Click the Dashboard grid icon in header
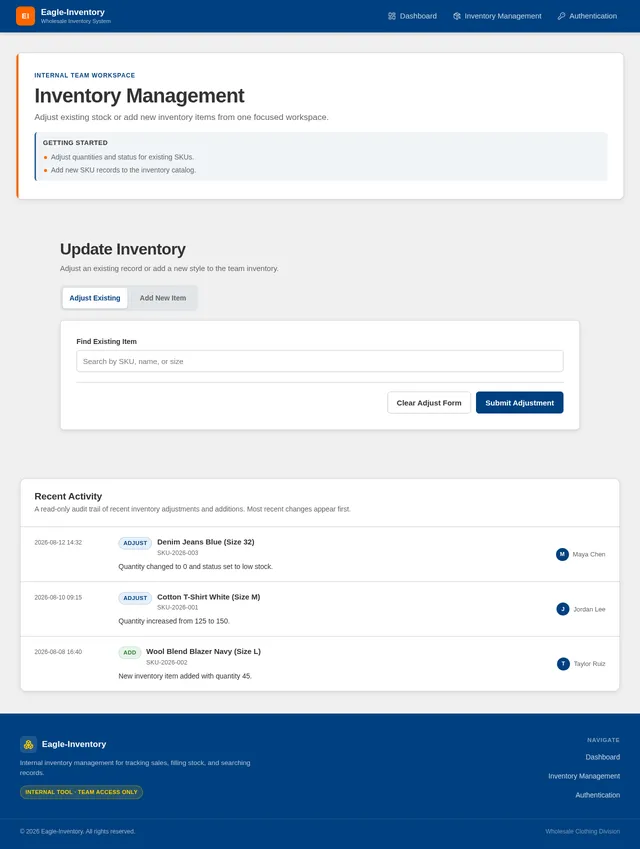This screenshot has height=849, width=640. 392,16
